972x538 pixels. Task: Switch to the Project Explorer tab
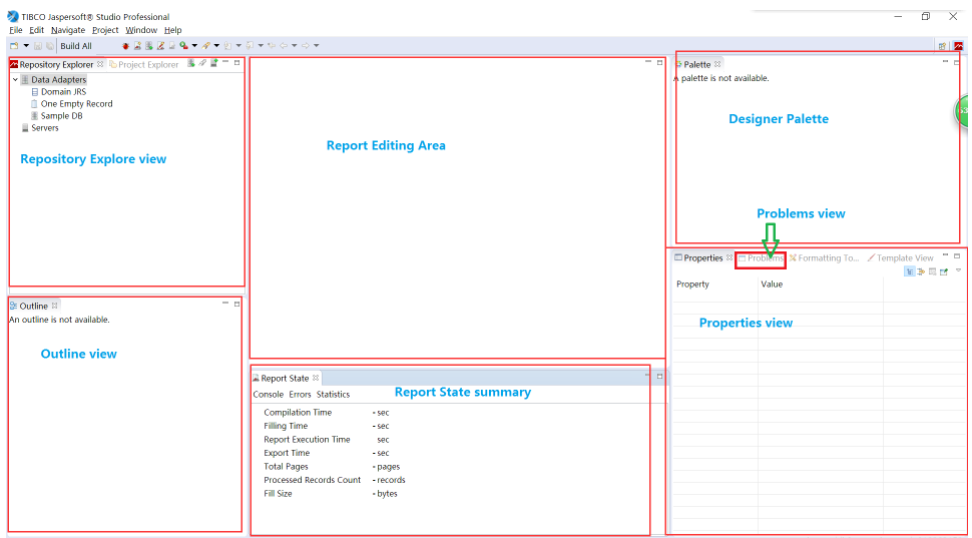pos(144,64)
